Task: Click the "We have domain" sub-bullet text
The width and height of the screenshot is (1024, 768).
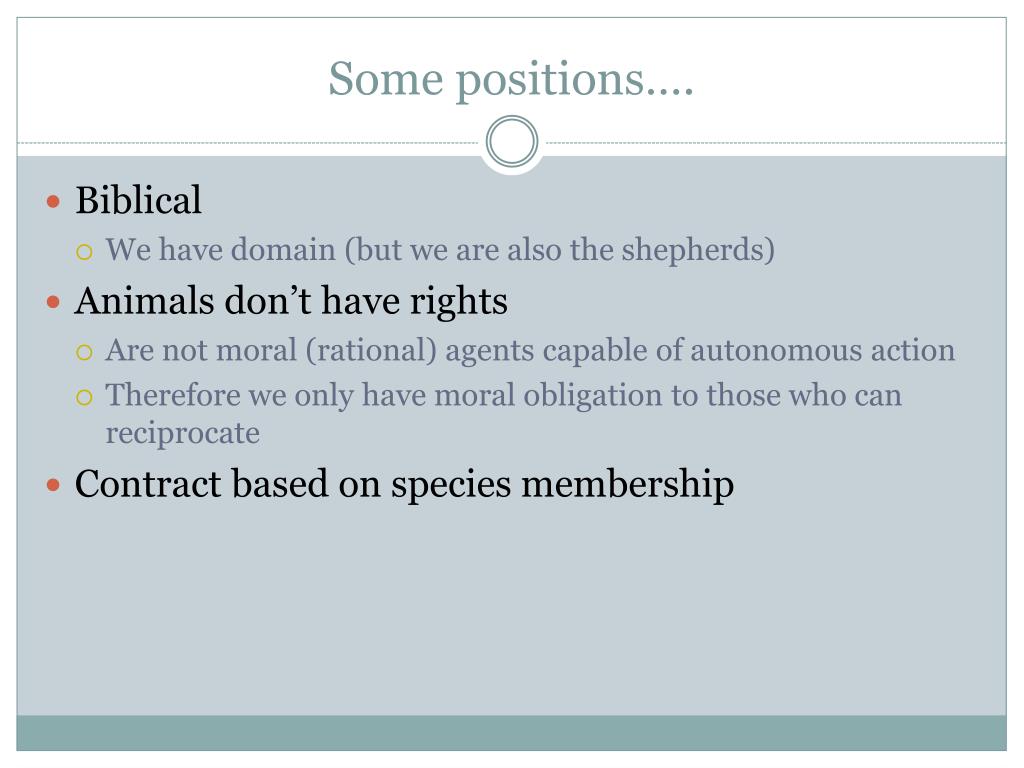Action: (x=440, y=250)
